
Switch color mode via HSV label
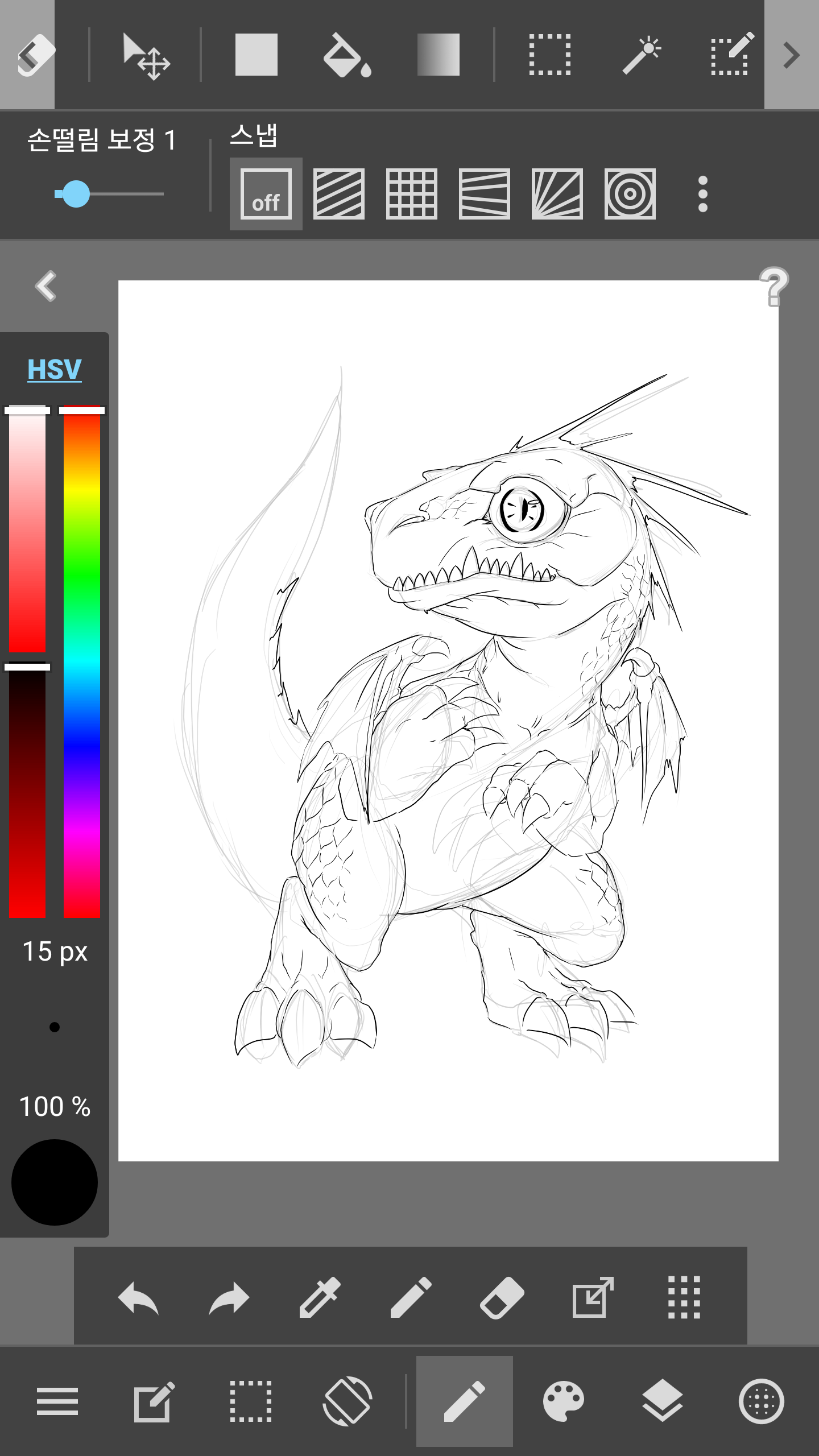pyautogui.click(x=55, y=369)
